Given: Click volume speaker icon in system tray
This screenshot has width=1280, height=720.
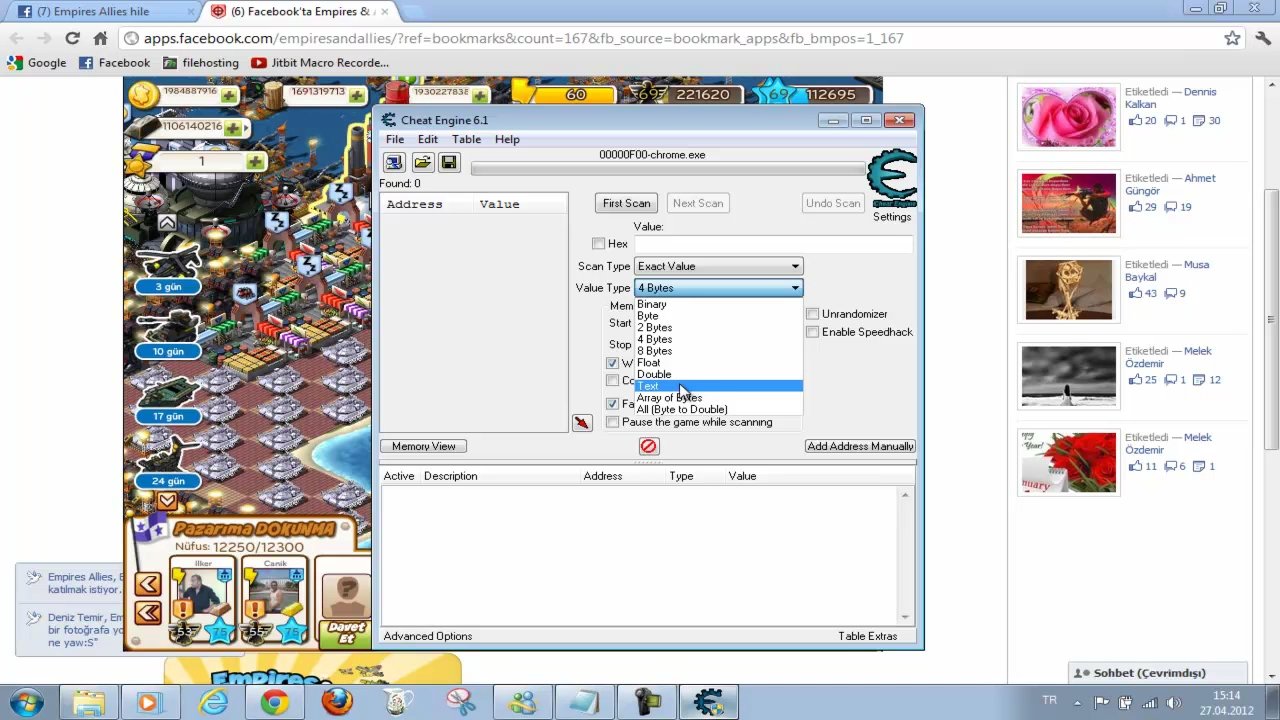Looking at the screenshot, I should [x=1174, y=703].
